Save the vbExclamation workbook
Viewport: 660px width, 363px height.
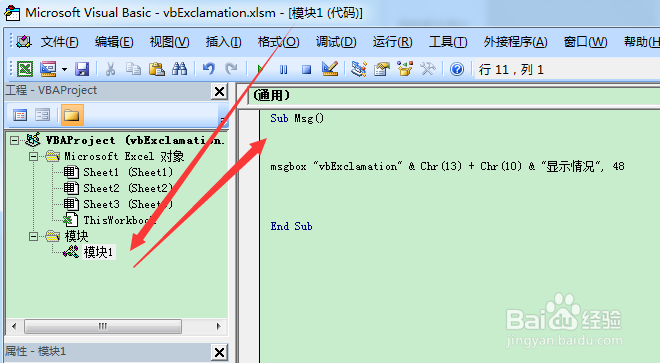[82, 69]
